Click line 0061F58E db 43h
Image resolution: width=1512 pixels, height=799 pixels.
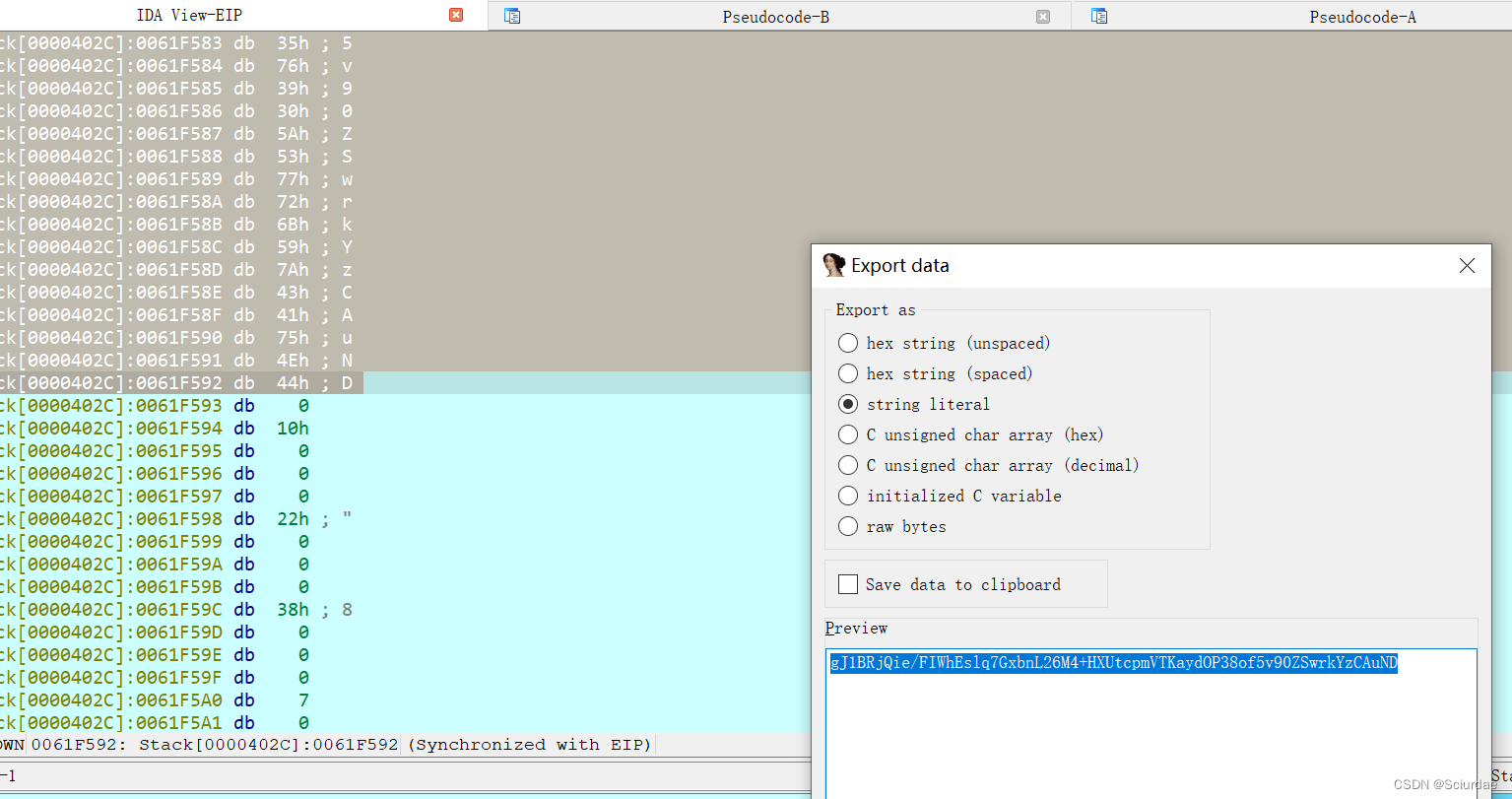click(176, 293)
